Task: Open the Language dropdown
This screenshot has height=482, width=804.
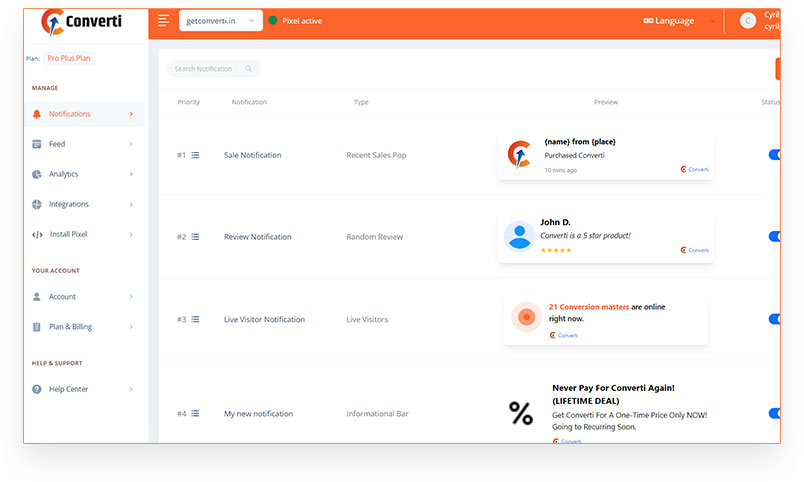Action: 679,21
